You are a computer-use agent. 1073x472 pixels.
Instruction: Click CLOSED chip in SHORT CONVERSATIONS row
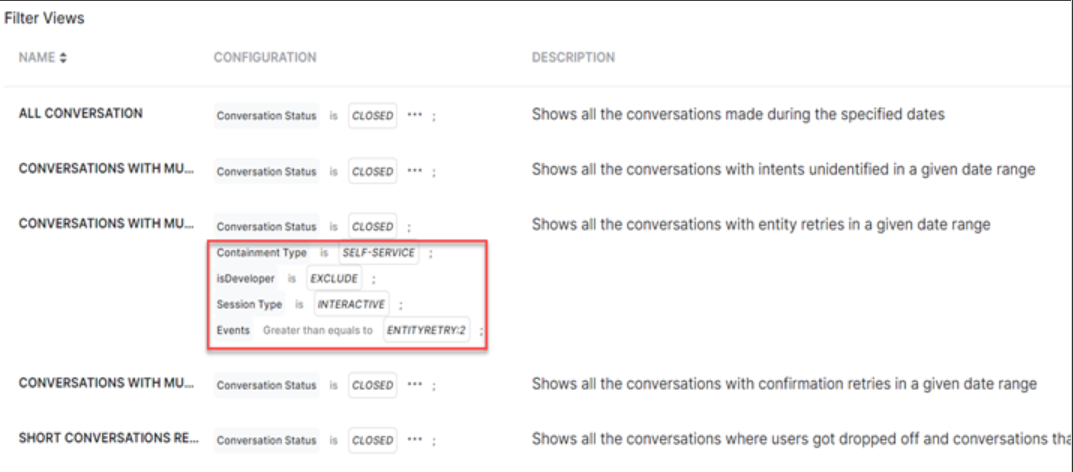(372, 440)
